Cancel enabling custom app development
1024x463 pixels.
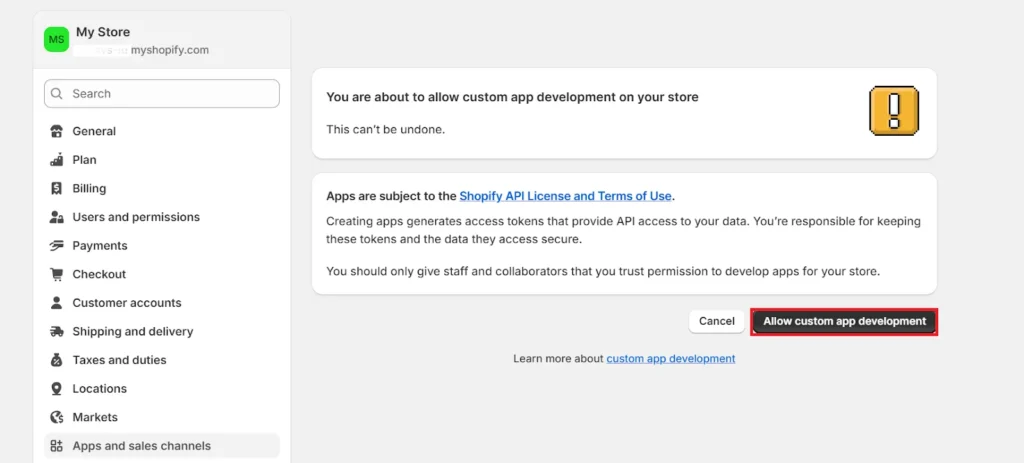pyautogui.click(x=716, y=321)
